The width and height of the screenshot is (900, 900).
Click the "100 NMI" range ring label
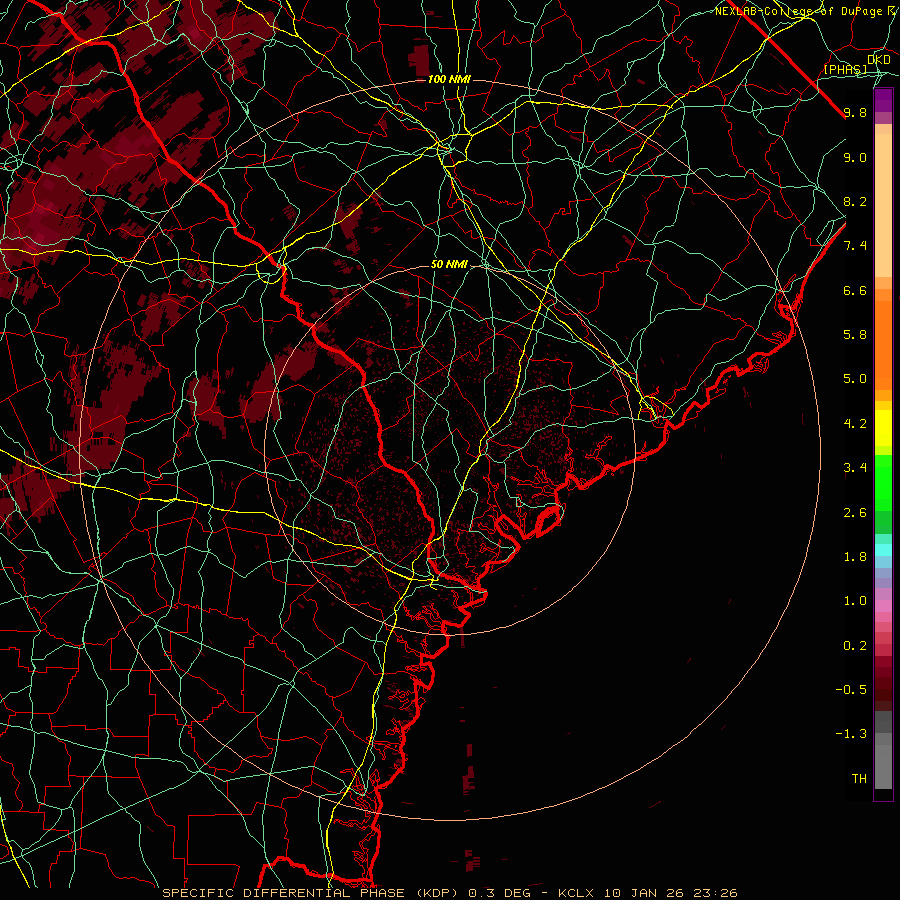tap(449, 79)
